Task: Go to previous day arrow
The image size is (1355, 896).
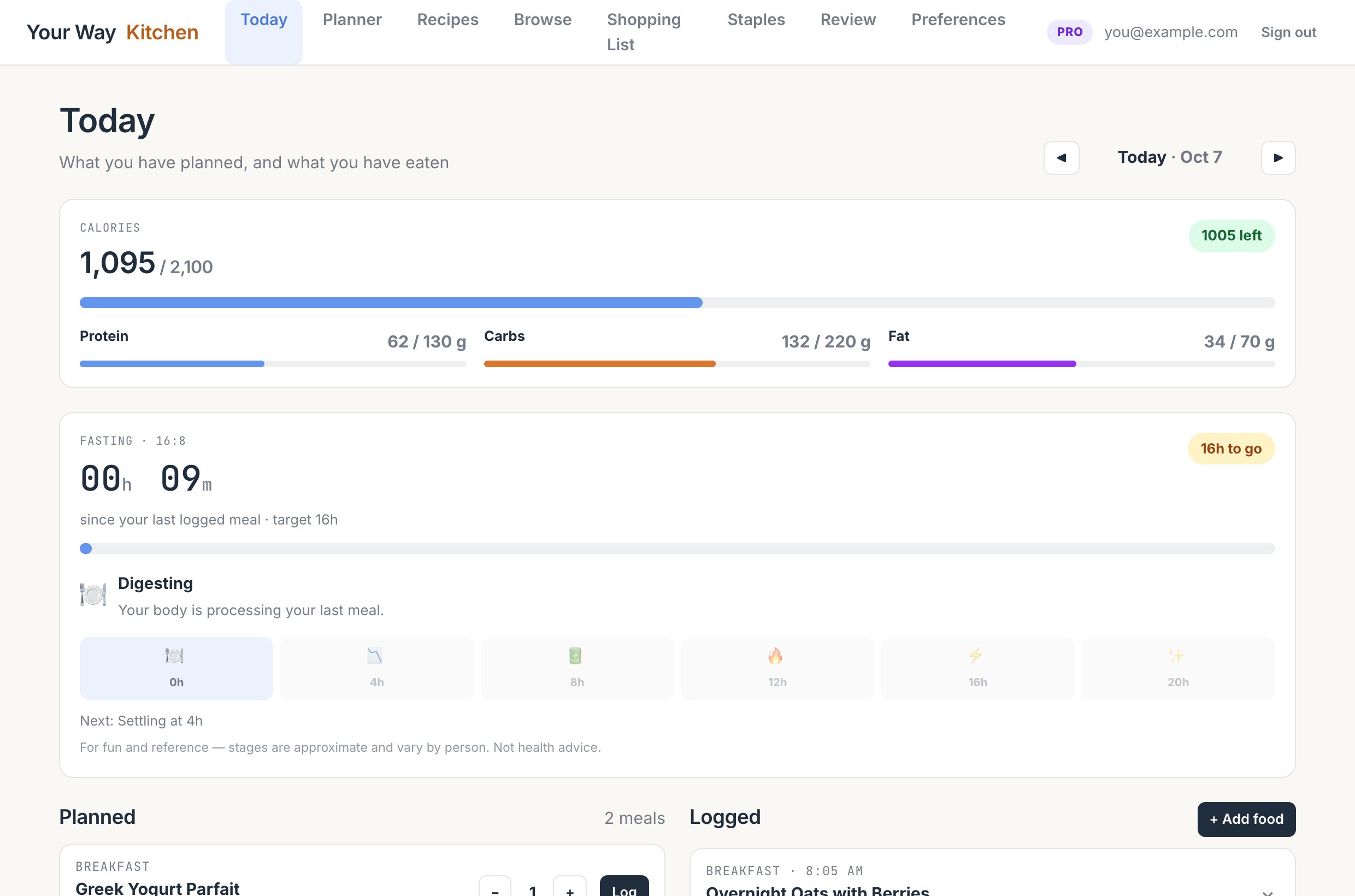Action: pyautogui.click(x=1061, y=158)
